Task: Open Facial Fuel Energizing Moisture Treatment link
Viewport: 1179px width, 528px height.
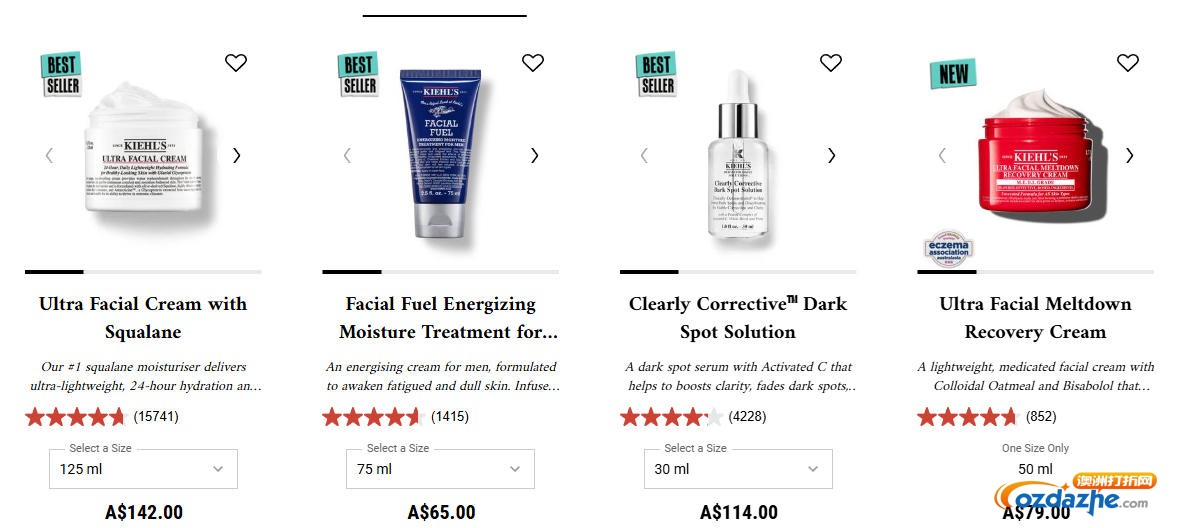Action: pyautogui.click(x=448, y=317)
